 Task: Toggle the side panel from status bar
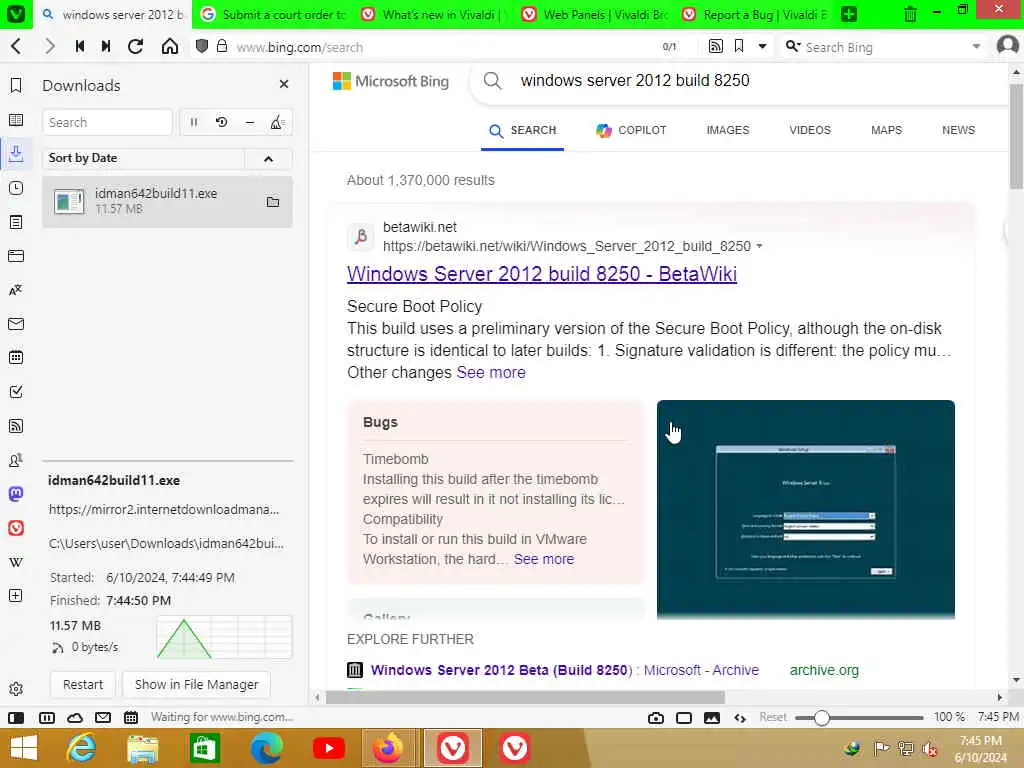coord(16,718)
